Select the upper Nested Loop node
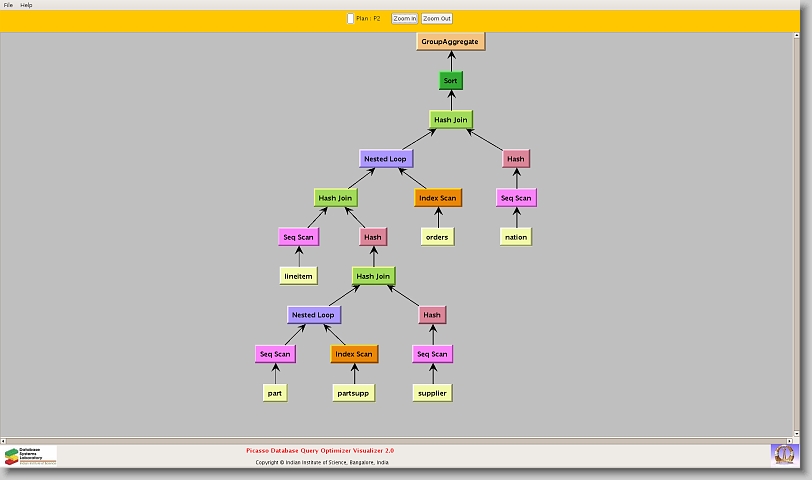 pos(386,158)
